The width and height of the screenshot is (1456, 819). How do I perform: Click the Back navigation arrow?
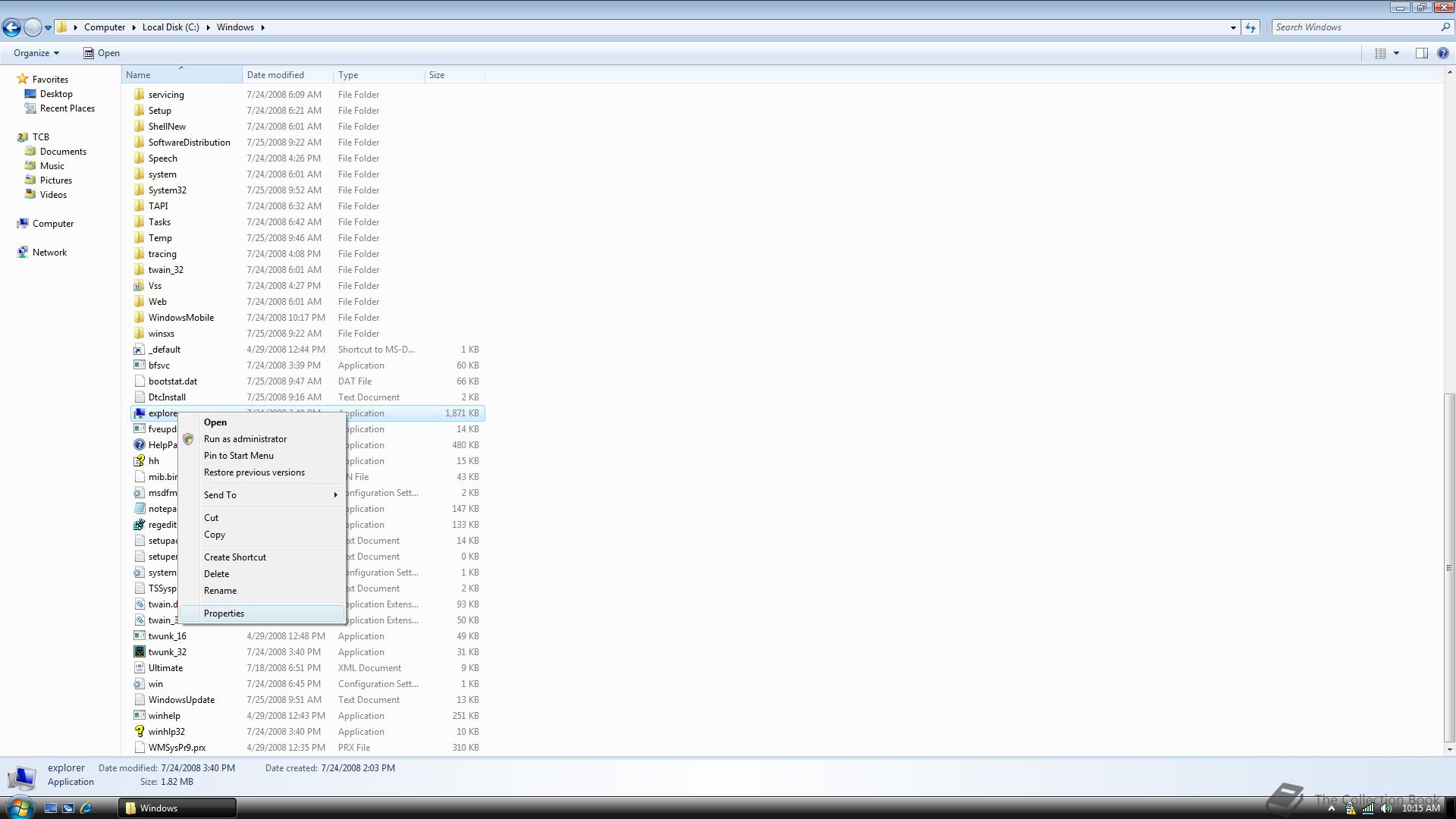[x=11, y=27]
